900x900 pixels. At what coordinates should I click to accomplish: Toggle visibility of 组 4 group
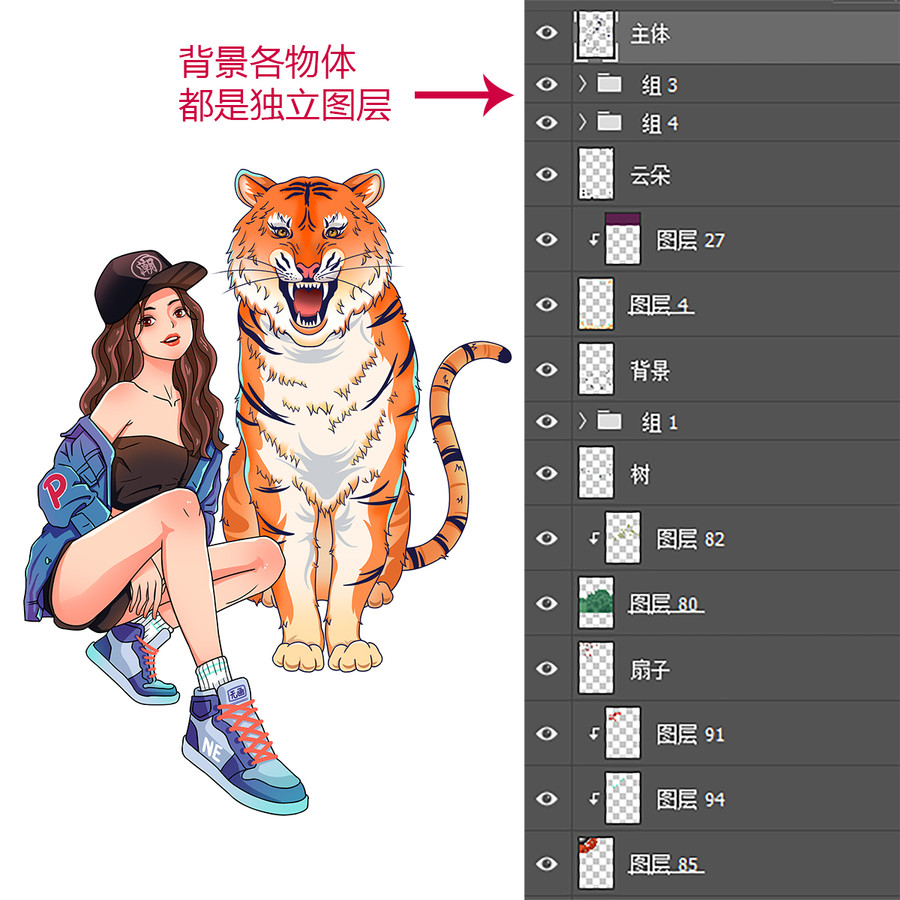click(x=546, y=122)
